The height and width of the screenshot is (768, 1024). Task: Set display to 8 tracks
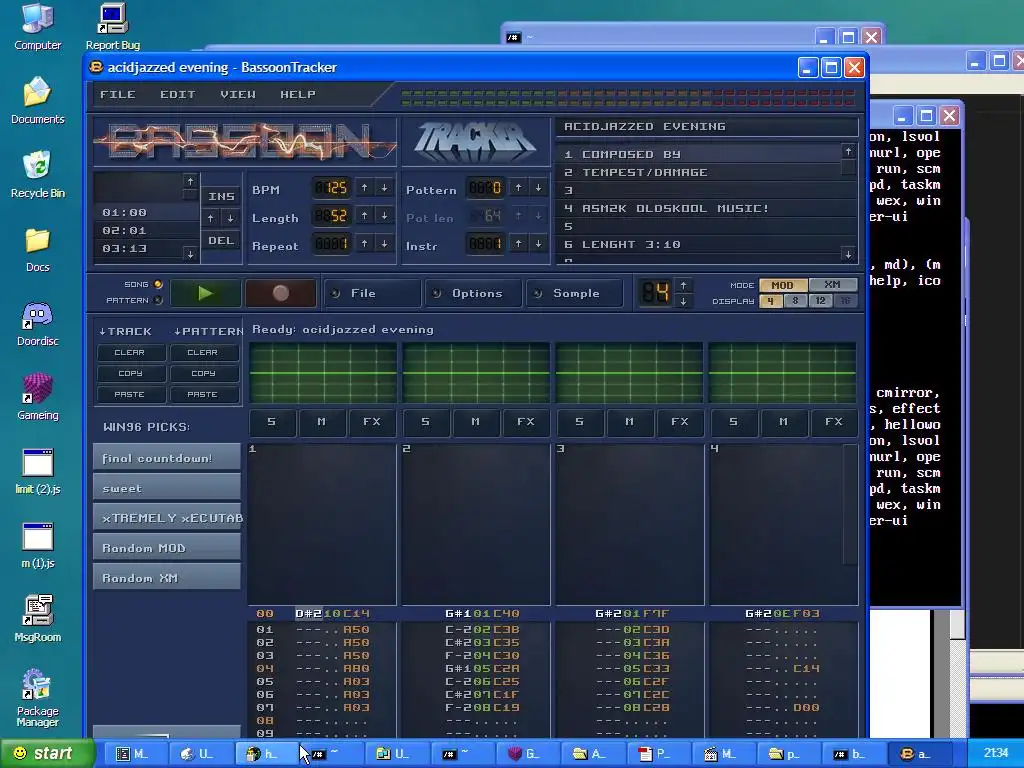coord(795,301)
